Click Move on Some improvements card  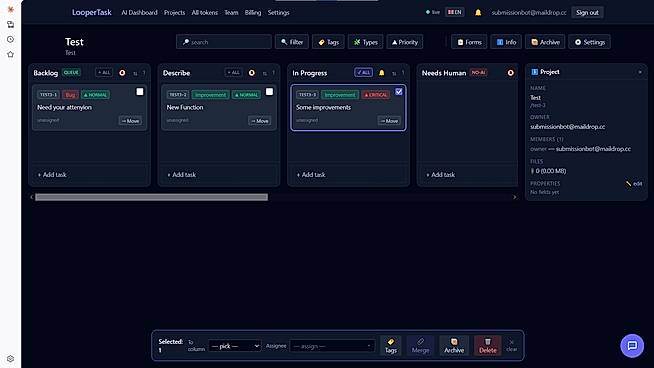pos(389,121)
